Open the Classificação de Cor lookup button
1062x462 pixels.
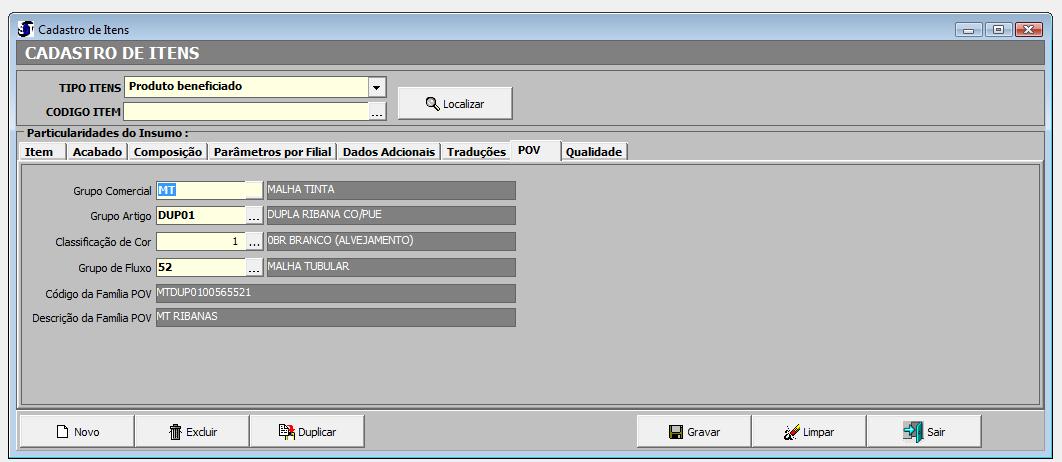click(x=254, y=242)
